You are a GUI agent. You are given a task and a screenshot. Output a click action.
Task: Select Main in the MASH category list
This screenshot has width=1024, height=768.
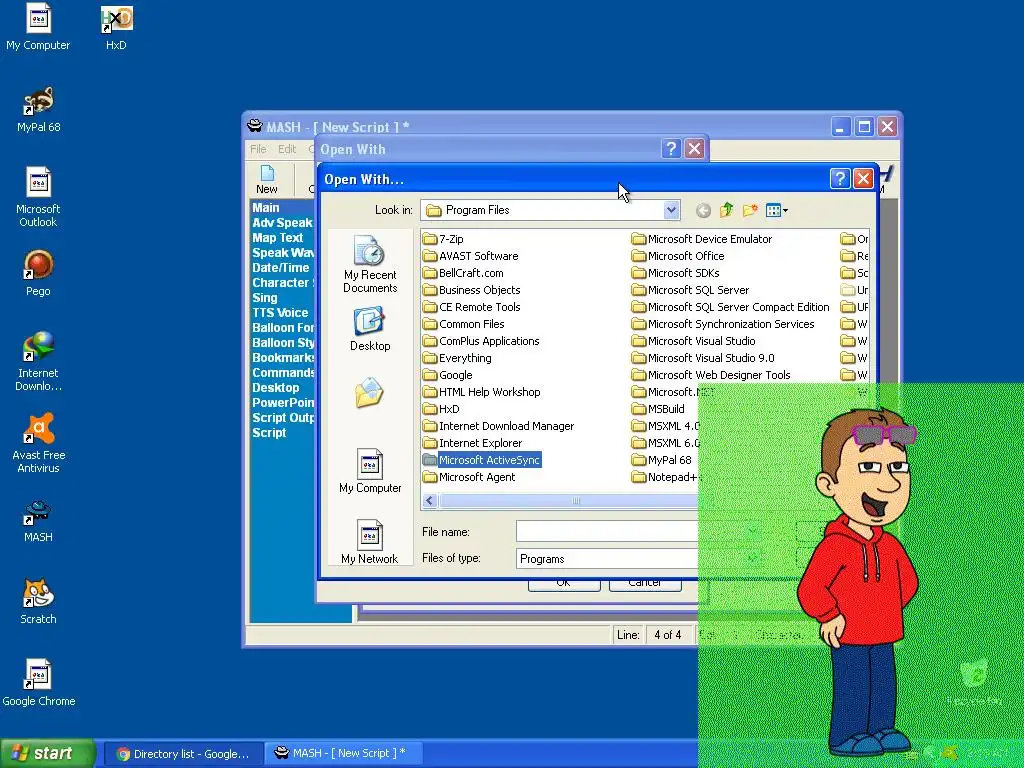[266, 208]
